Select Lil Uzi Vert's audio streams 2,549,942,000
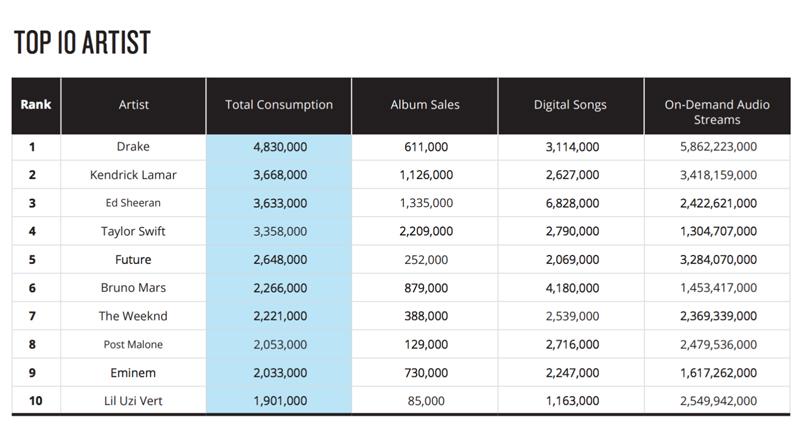The width and height of the screenshot is (800, 434). tap(716, 400)
